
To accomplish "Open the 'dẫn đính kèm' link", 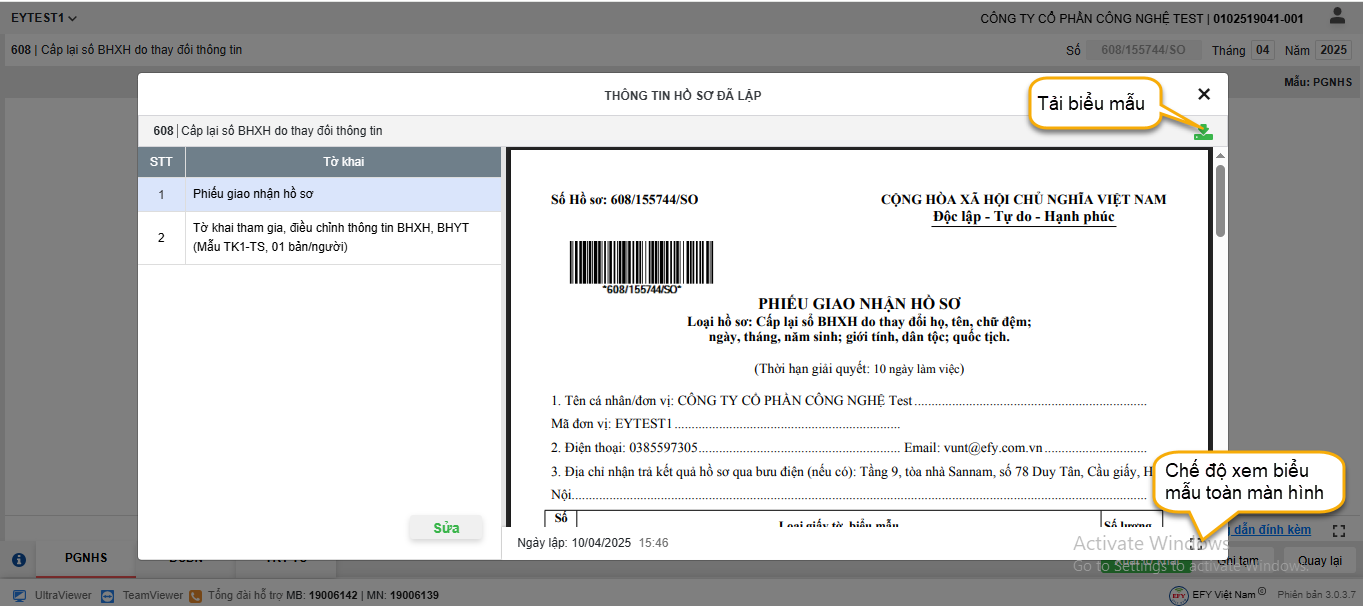I will tap(1272, 530).
